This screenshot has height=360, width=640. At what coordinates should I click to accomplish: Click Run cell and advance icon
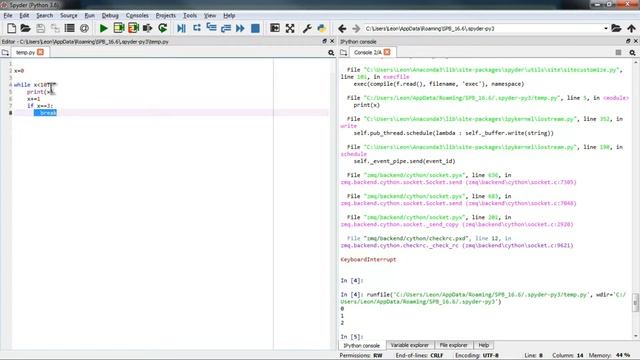[133, 28]
